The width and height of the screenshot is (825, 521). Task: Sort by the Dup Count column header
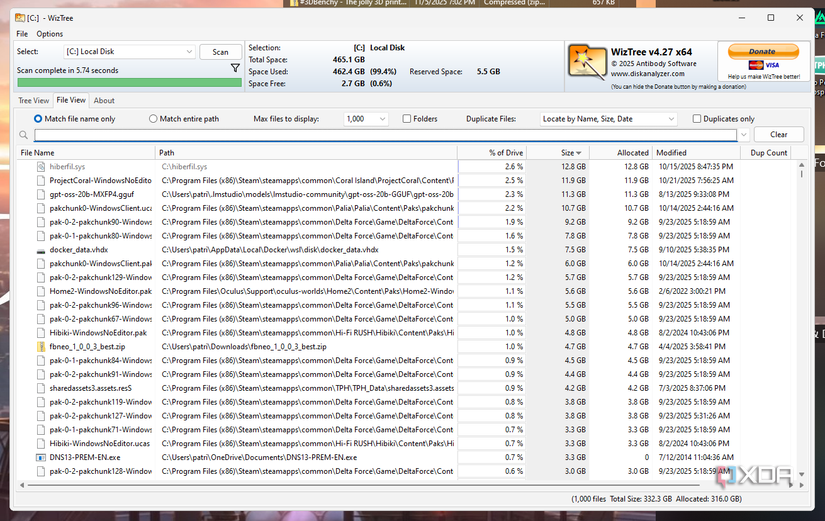pyautogui.click(x=766, y=153)
